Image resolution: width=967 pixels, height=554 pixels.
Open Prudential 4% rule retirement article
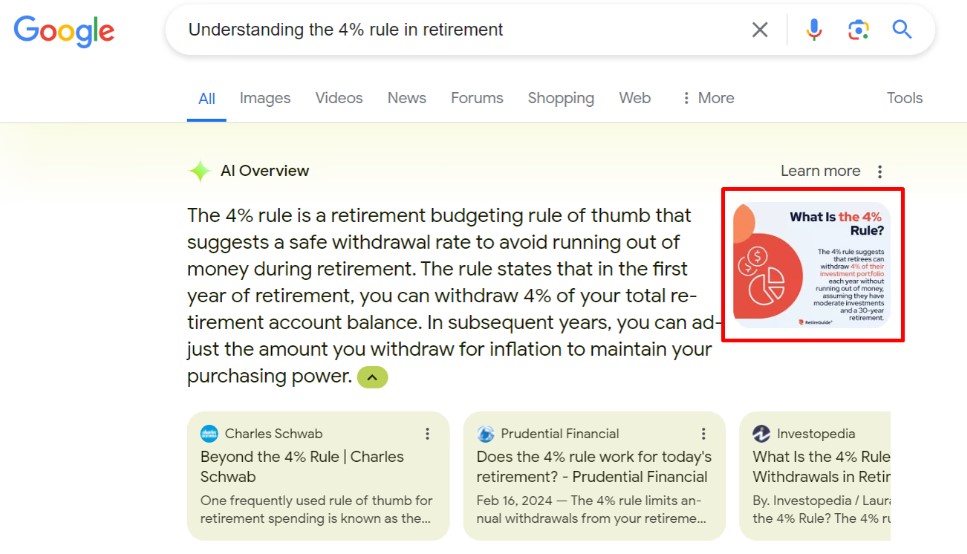coord(592,466)
